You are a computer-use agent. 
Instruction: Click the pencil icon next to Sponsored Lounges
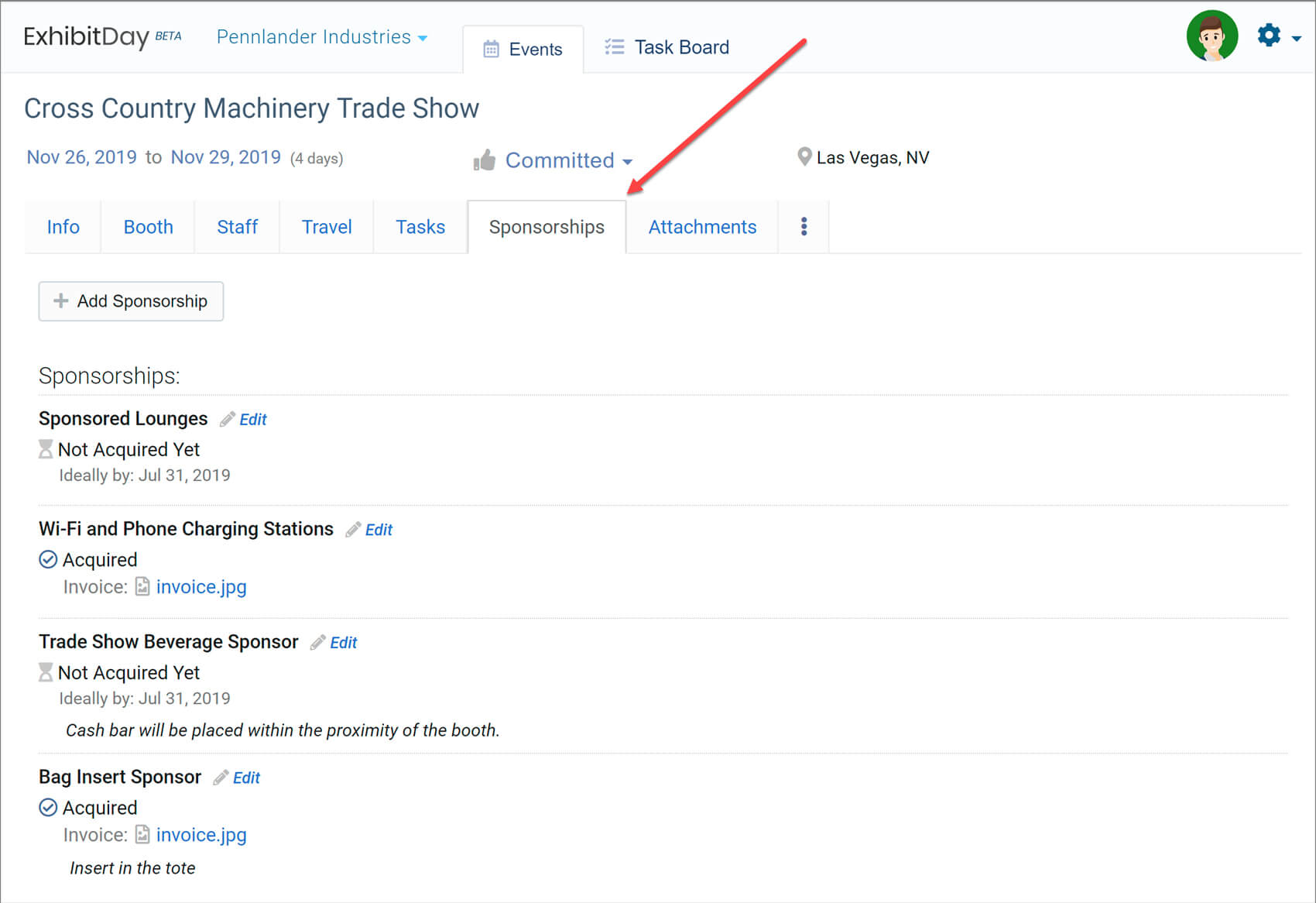click(226, 419)
